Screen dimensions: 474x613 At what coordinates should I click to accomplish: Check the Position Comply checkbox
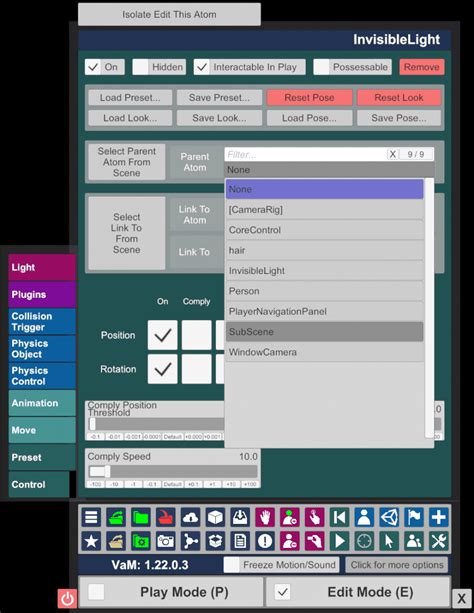pyautogui.click(x=197, y=335)
